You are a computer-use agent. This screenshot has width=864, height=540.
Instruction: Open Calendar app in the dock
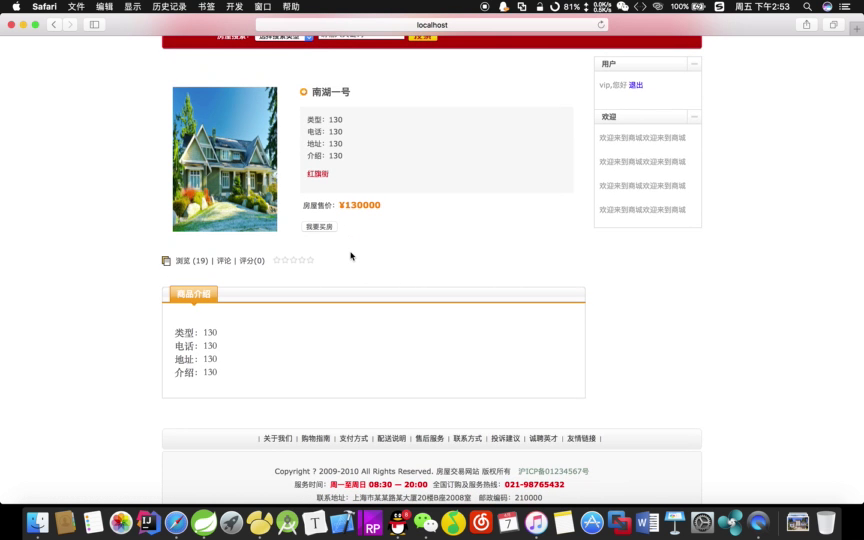(x=509, y=522)
